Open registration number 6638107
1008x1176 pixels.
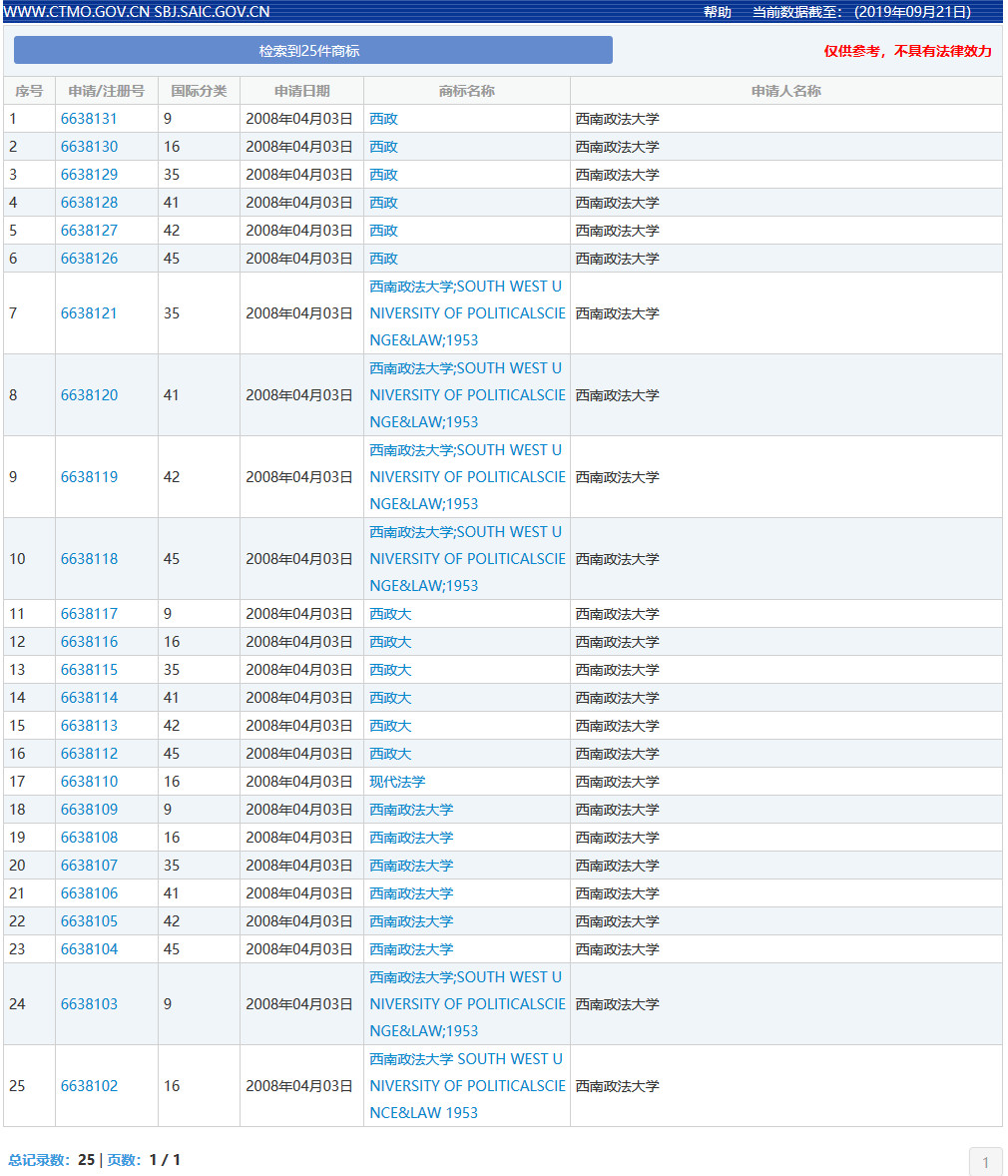click(x=89, y=865)
